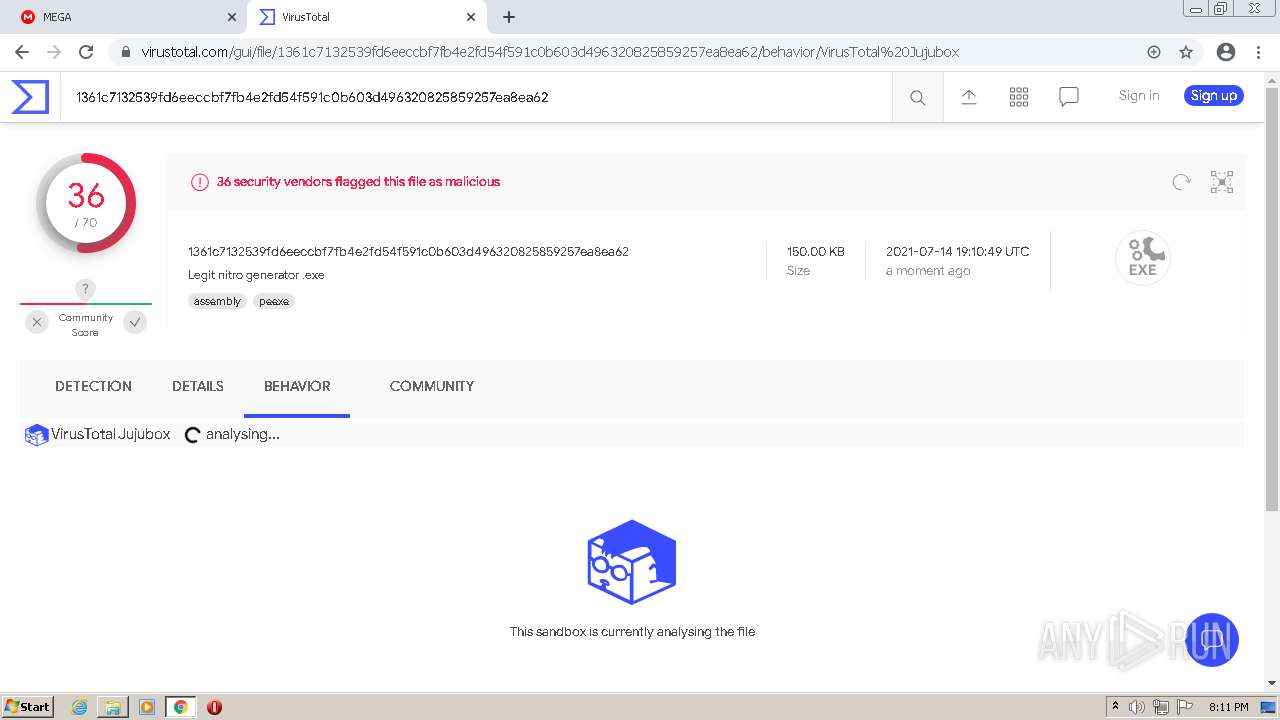Click the page vertical scrollbar
Screen dimensions: 1280x720
[1272, 300]
